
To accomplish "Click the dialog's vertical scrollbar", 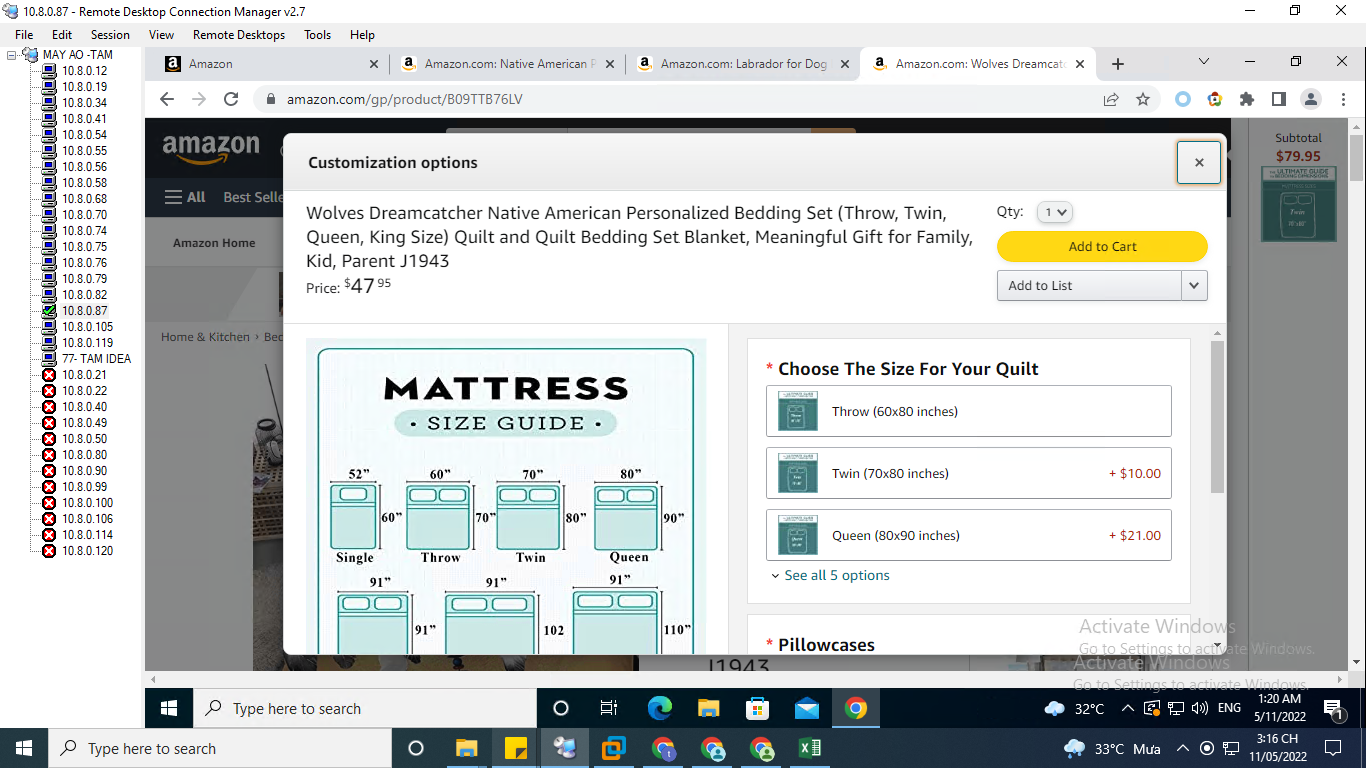I will [x=1217, y=416].
